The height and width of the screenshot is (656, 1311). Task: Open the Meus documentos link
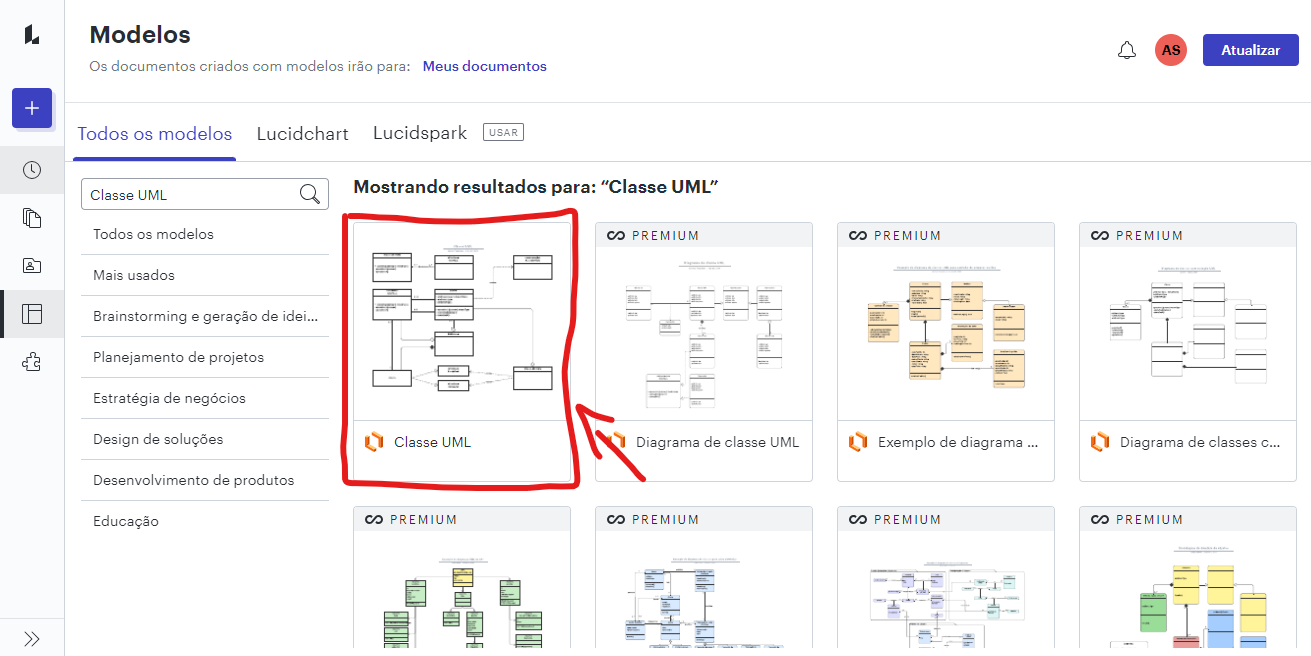[484, 66]
